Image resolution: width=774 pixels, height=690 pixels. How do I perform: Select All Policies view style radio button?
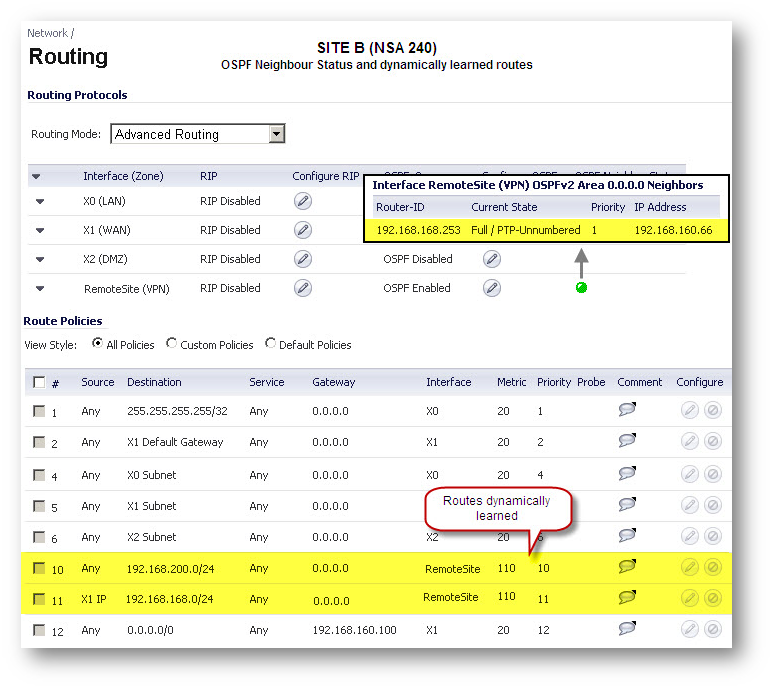[97, 344]
